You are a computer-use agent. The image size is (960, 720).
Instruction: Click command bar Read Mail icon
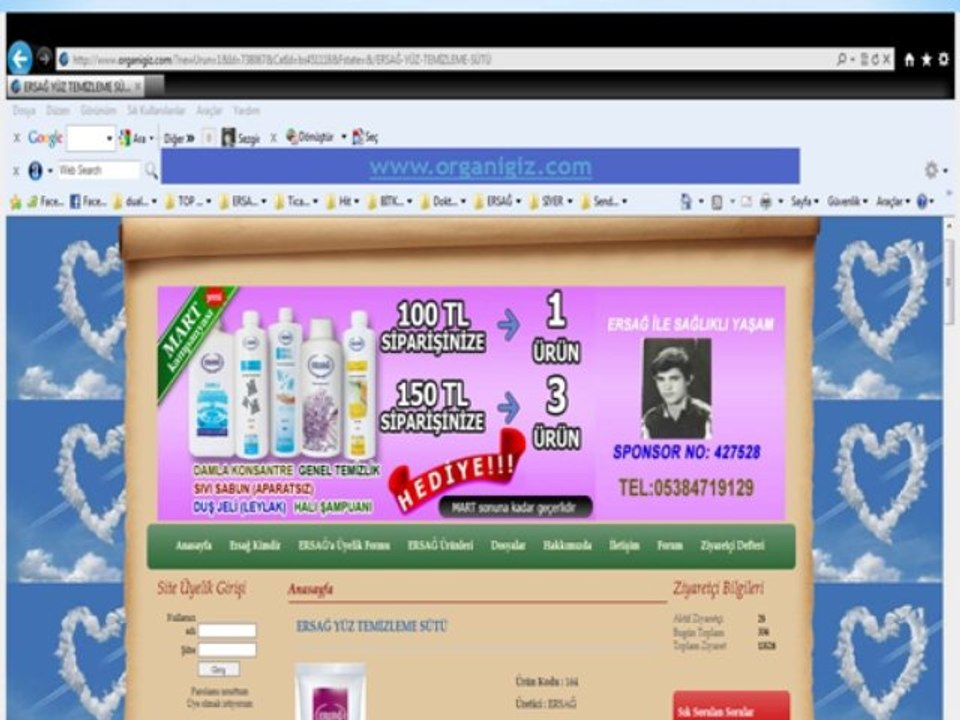pos(746,201)
